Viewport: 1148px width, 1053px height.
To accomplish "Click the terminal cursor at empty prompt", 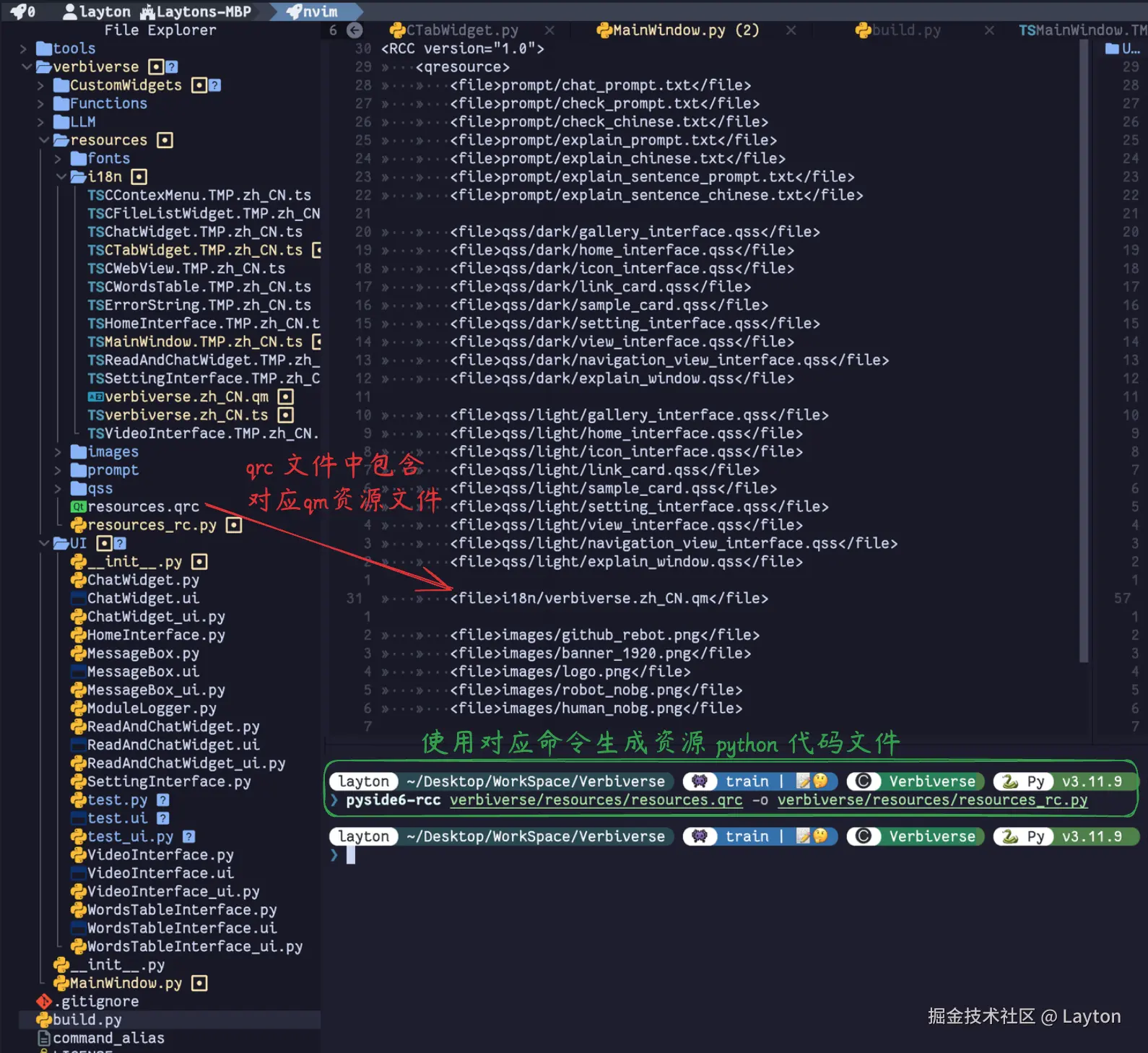I will click(351, 855).
